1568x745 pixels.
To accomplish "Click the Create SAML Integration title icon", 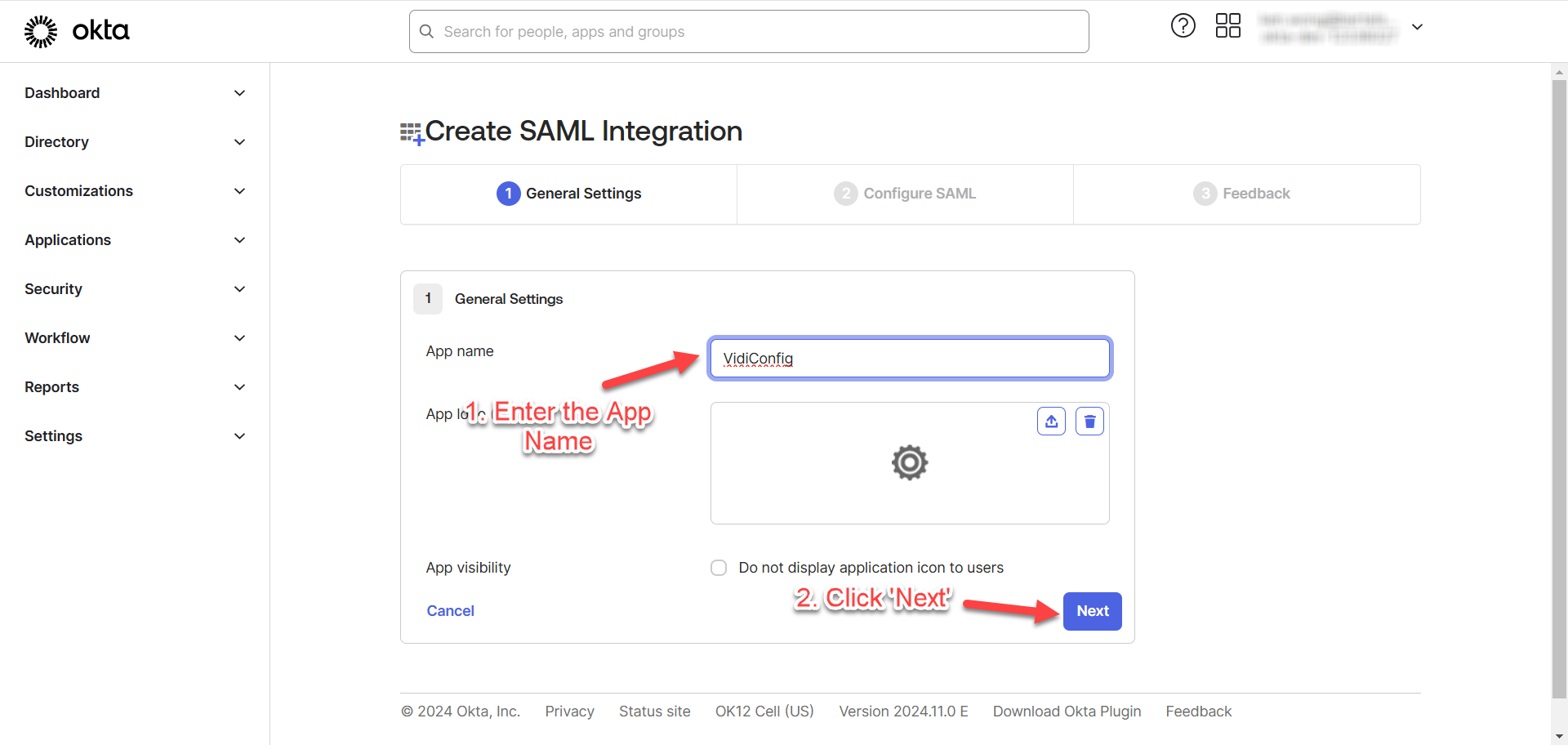I will coord(412,133).
